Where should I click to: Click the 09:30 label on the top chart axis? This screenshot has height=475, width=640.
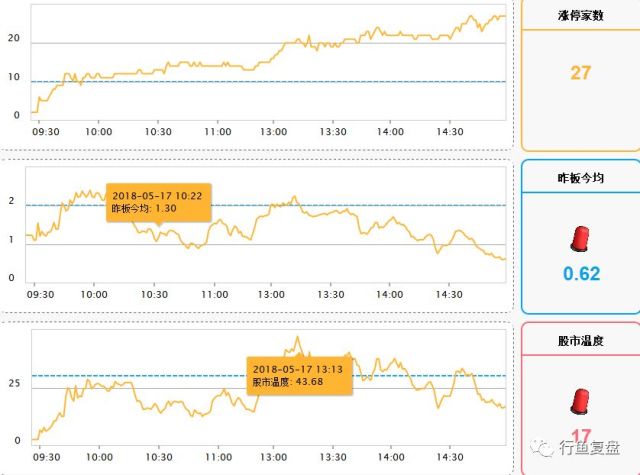(x=44, y=132)
